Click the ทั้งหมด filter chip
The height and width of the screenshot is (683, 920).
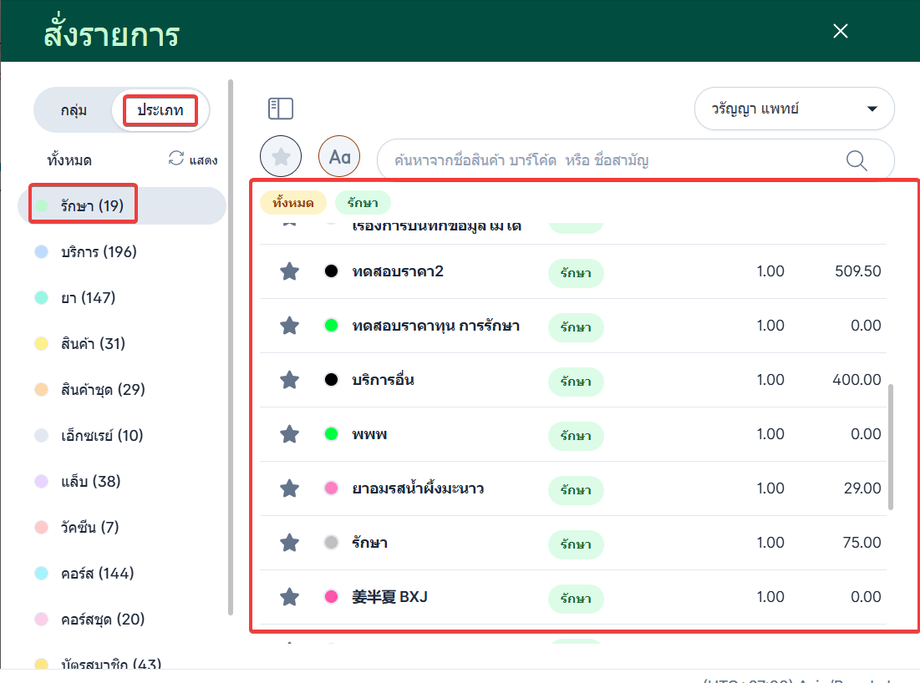coord(293,202)
